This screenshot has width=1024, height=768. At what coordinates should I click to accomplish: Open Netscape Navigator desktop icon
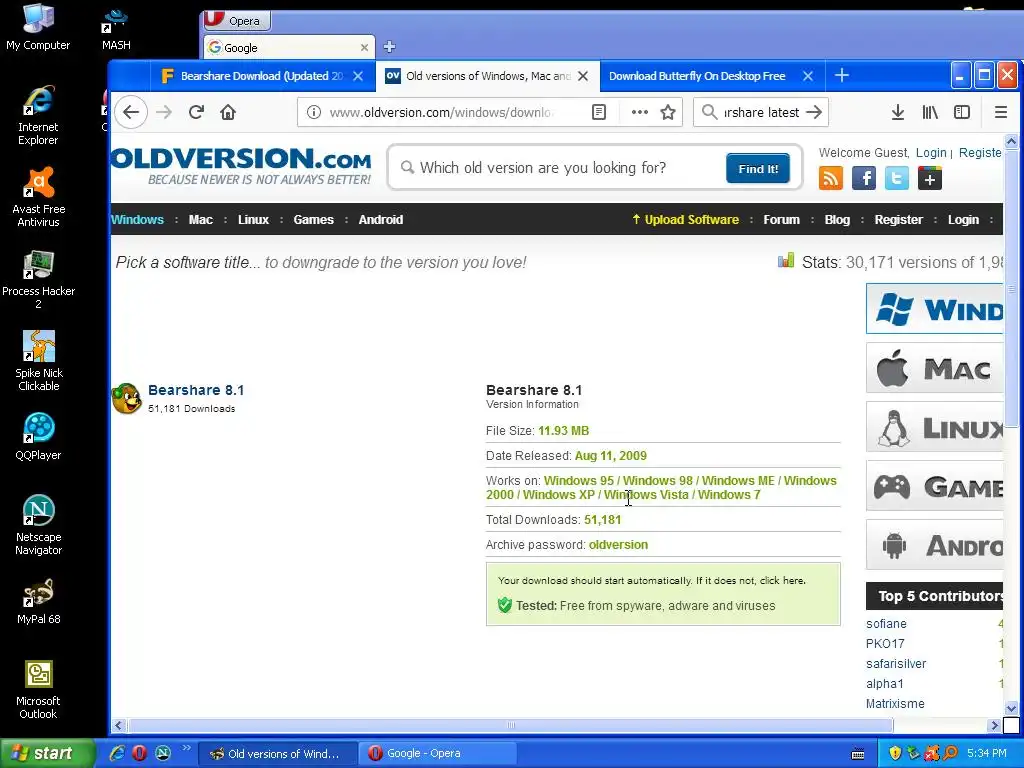[39, 525]
